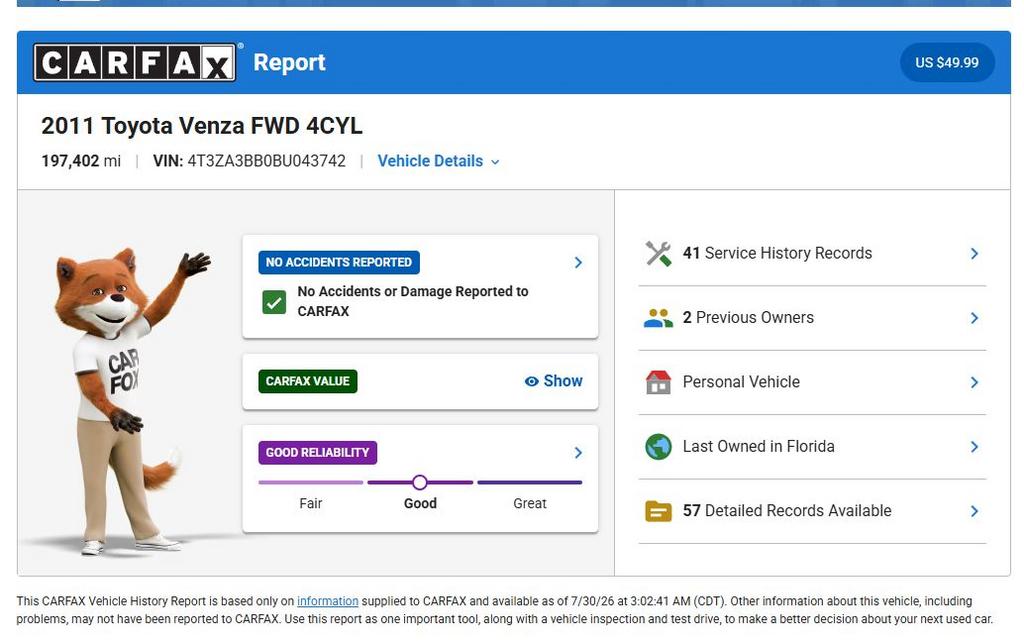Screen dimensions: 1024x643
Task: Follow the information link in disclaimer
Action: [x=328, y=601]
